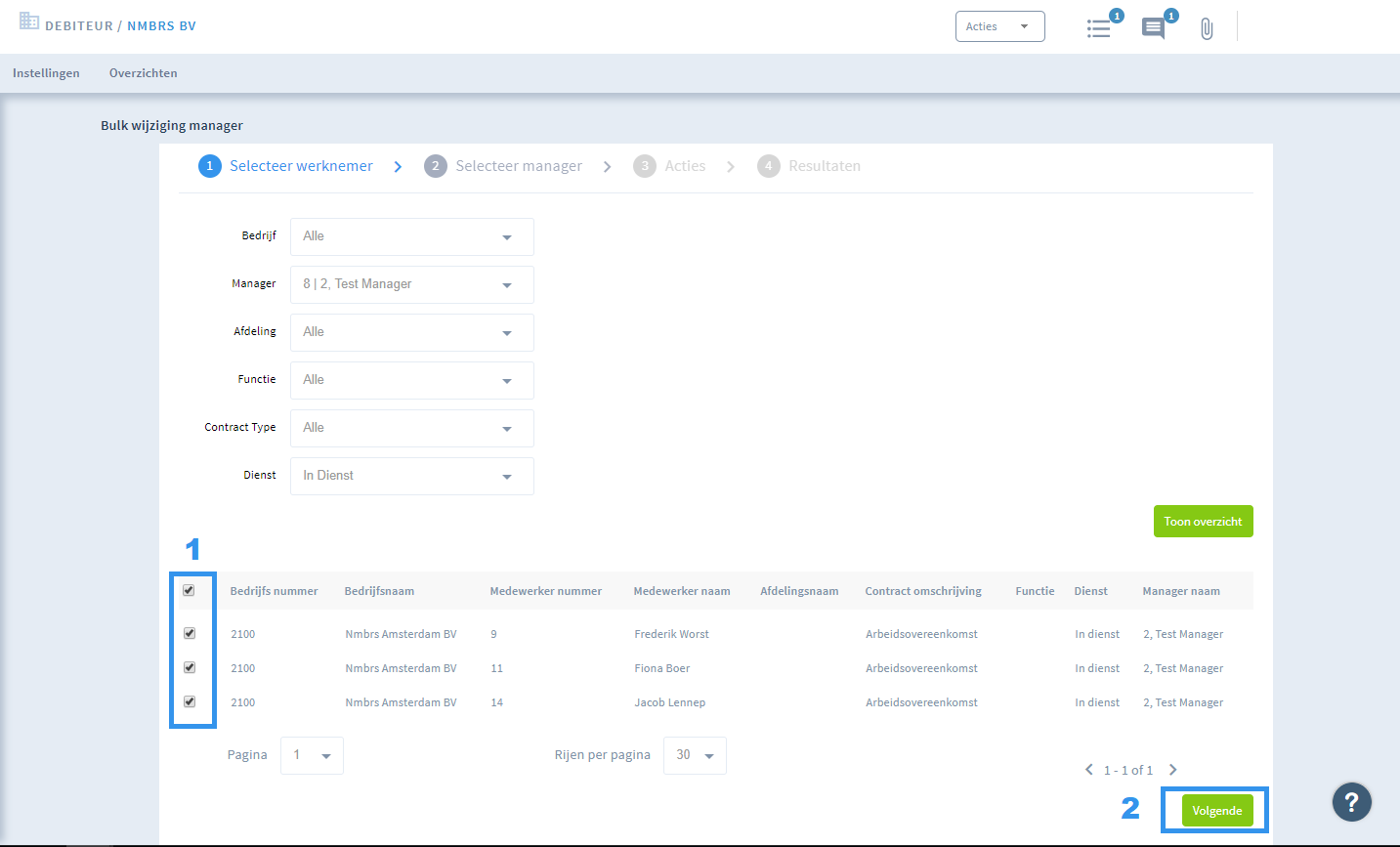1400x847 pixels.
Task: Open Rijen per pagina selector
Action: click(x=695, y=755)
